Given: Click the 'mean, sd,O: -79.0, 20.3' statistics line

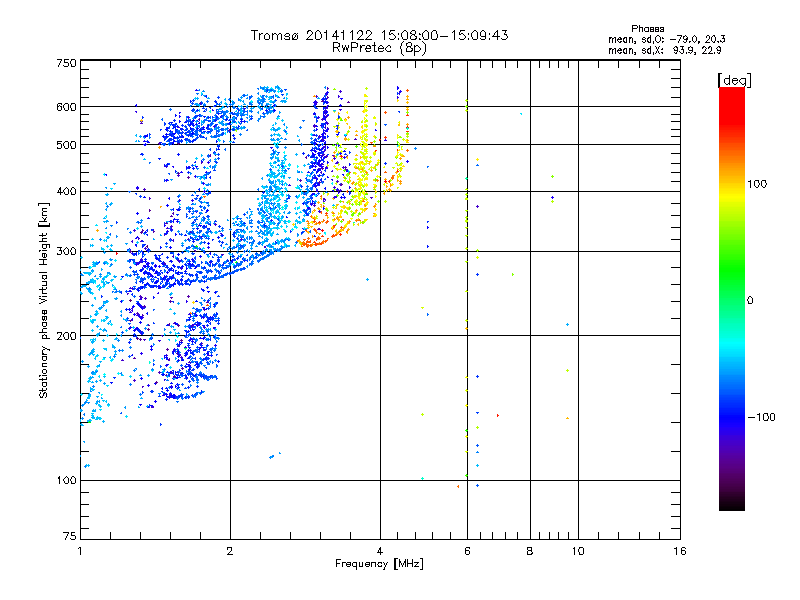Looking at the screenshot, I should click(666, 39).
